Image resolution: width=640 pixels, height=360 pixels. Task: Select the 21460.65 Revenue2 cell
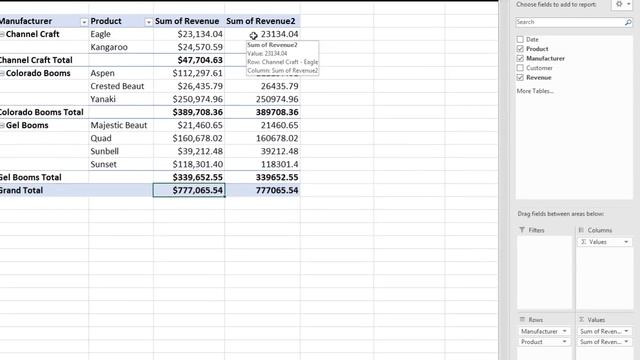click(x=262, y=125)
